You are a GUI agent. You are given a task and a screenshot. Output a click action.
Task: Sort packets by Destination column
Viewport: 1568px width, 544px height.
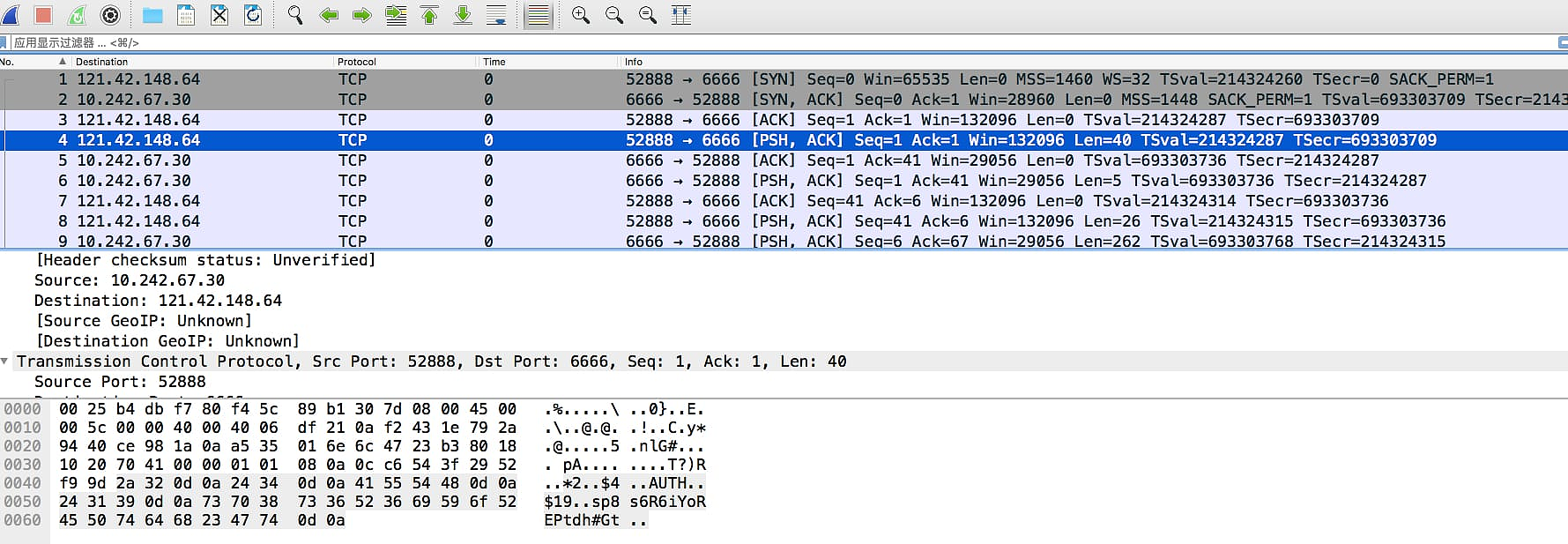101,62
